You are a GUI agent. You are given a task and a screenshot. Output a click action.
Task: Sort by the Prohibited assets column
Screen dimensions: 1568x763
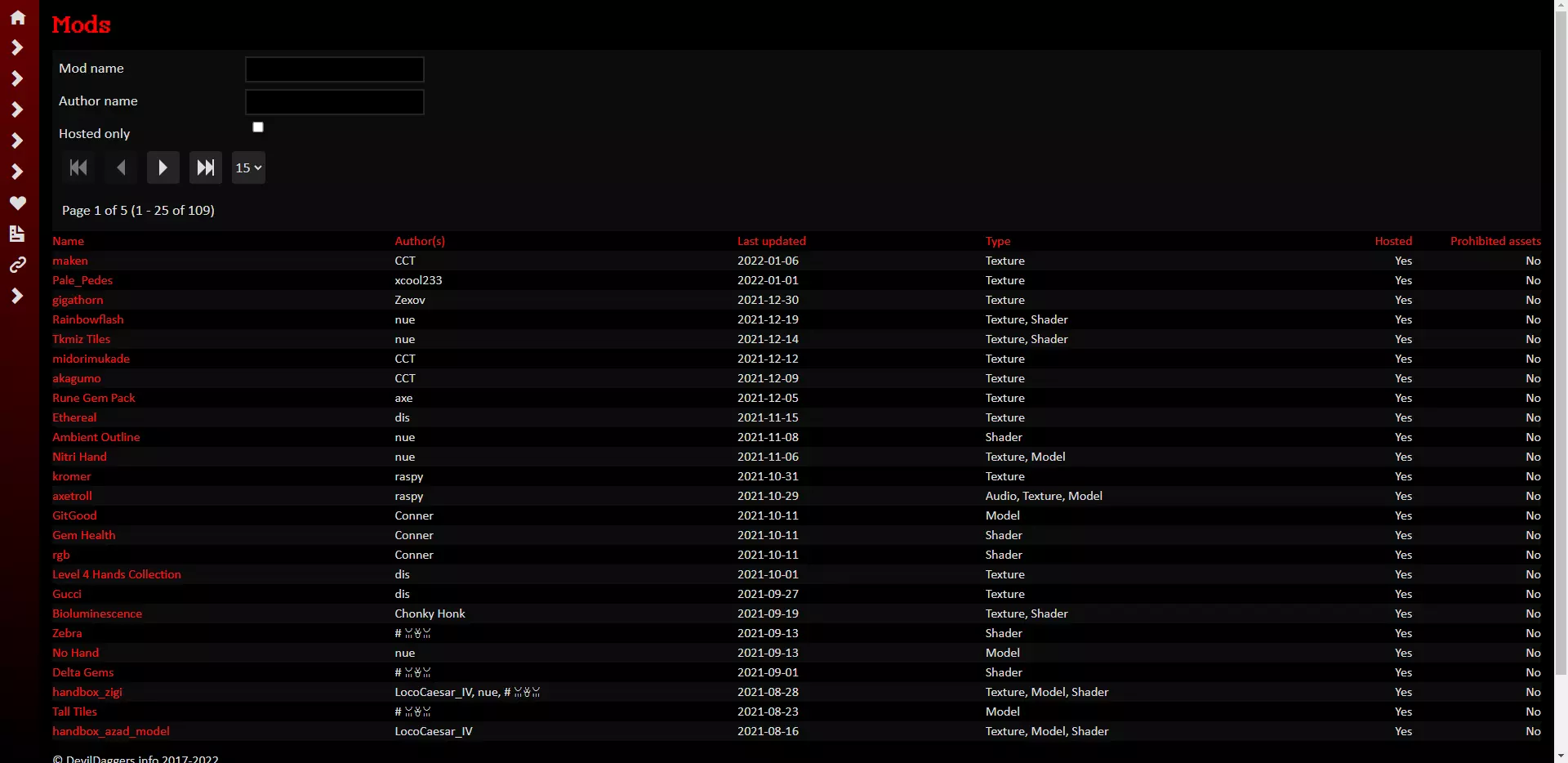[1495, 241]
